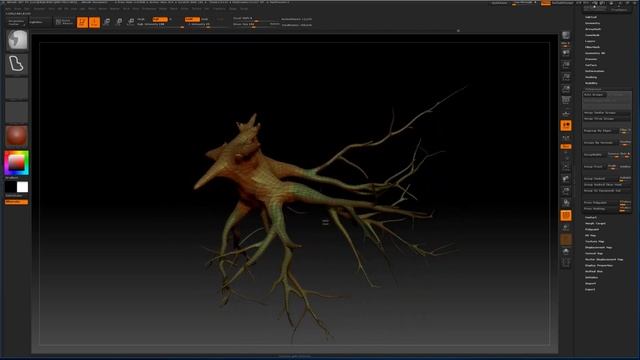The image size is (640, 360).
Task: Select the Rotate transform icon in top shelf
Action: click(x=131, y=22)
